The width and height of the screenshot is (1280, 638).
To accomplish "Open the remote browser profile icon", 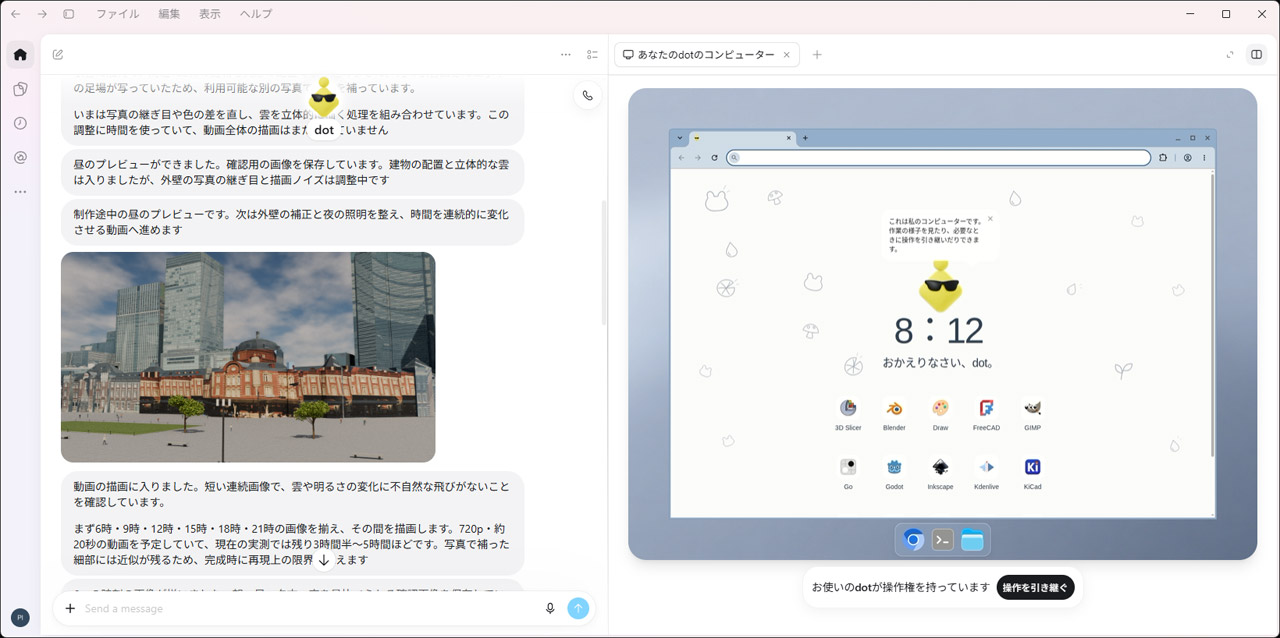I will tap(1188, 158).
